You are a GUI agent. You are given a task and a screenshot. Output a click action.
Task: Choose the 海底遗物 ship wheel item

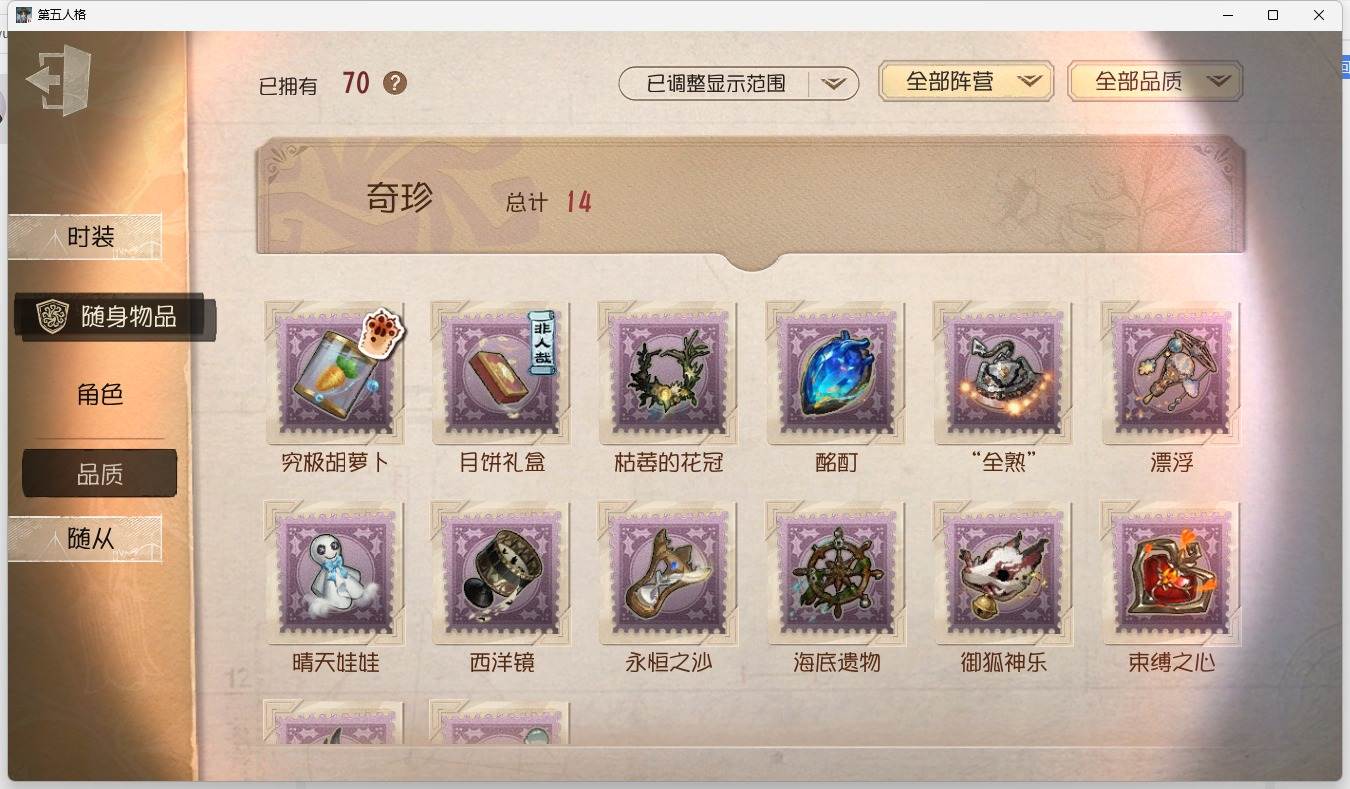(x=836, y=573)
